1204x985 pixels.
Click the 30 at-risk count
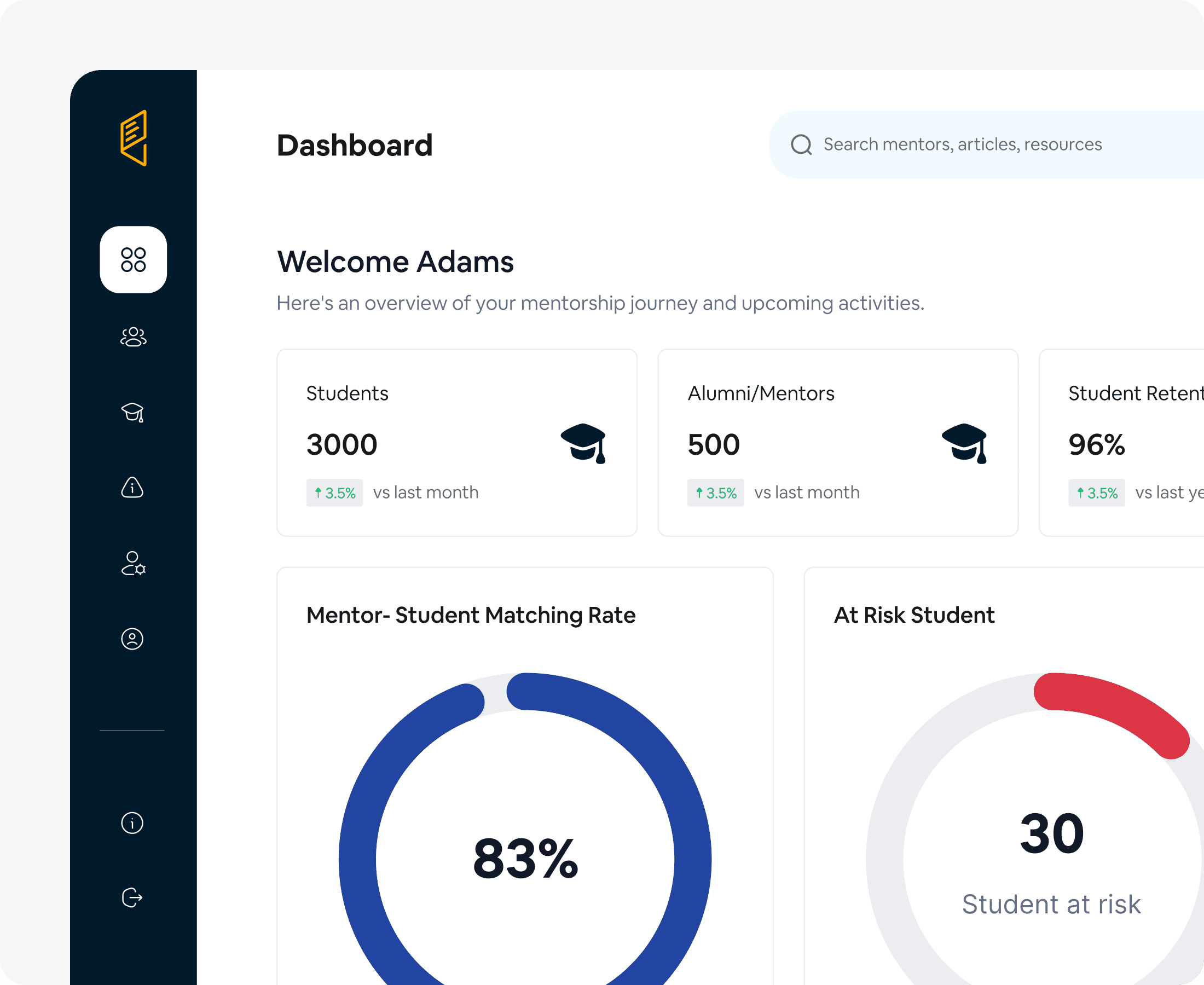1052,833
